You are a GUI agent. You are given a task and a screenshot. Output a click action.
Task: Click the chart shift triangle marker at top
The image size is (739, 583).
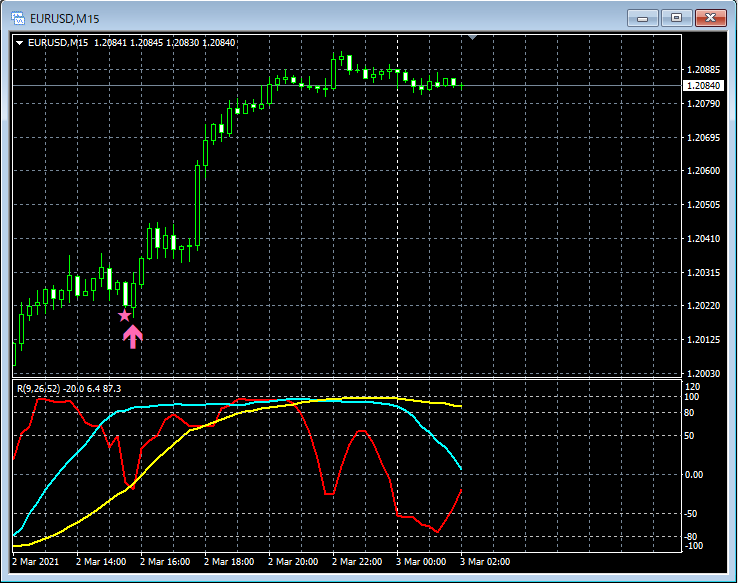473,37
